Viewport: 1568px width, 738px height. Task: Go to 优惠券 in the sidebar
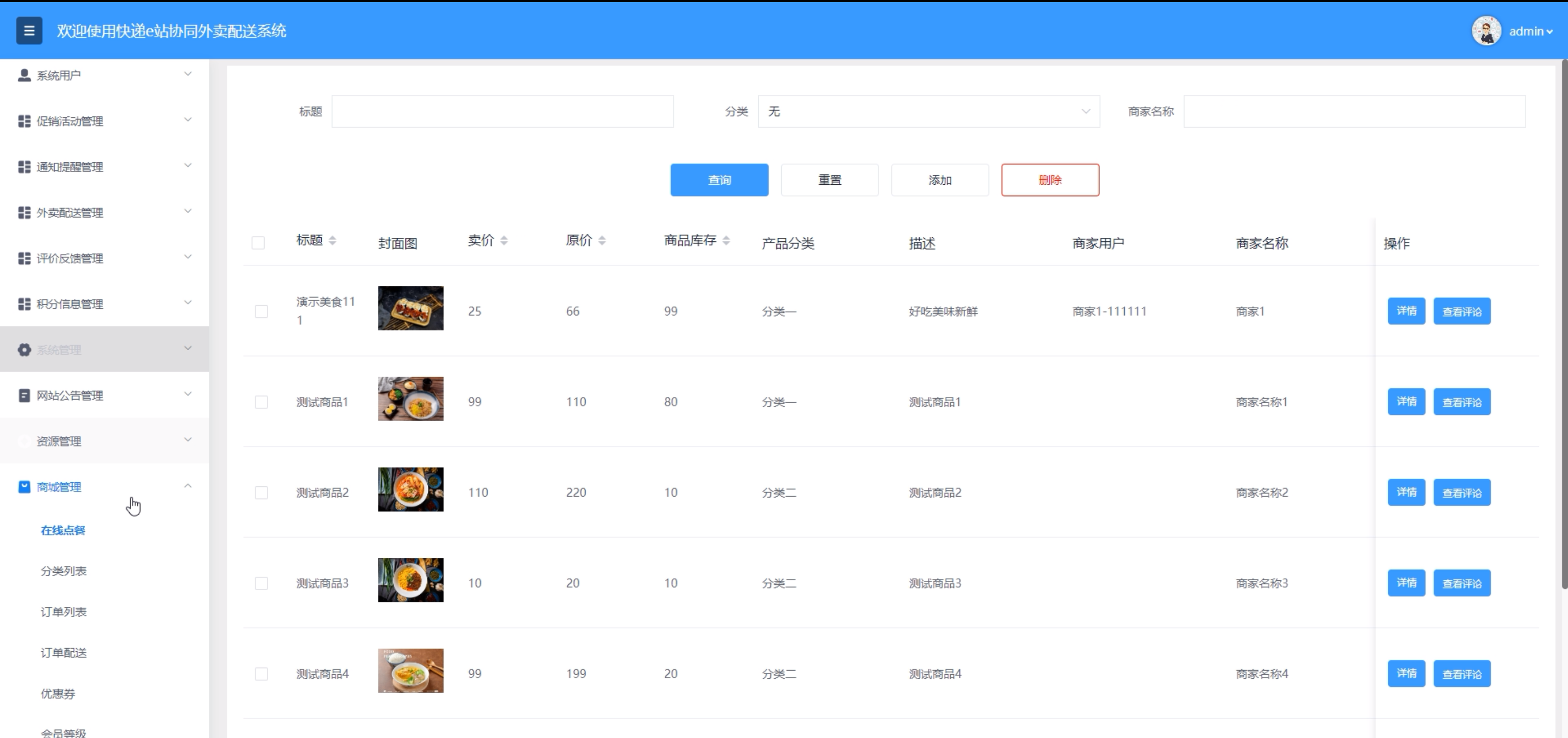tap(58, 694)
